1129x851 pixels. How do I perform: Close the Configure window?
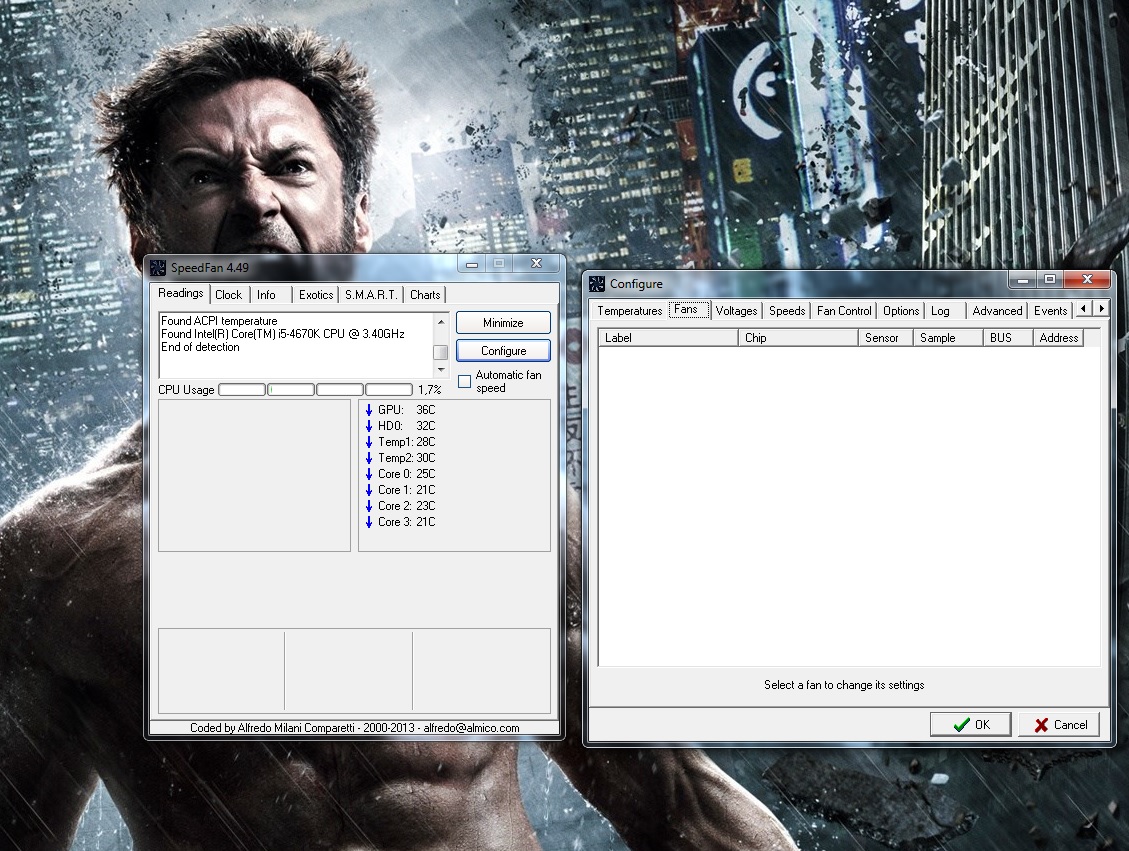1087,279
